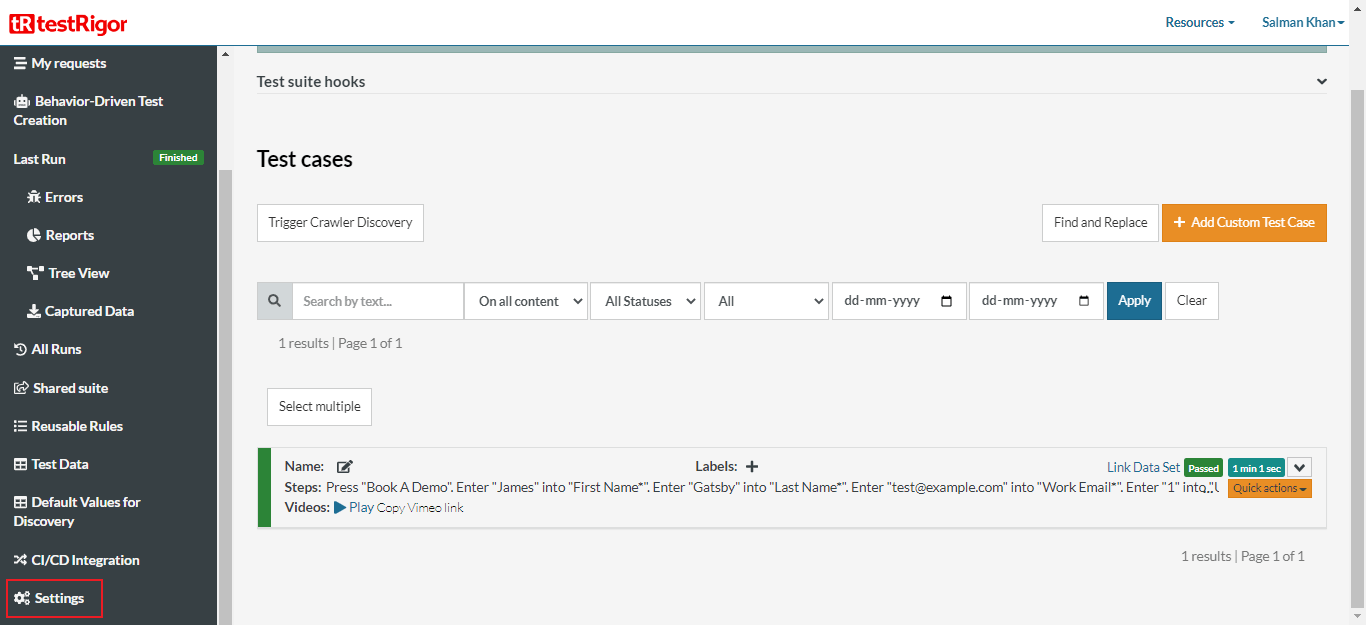Open CI/CD Integration settings
1366x625 pixels.
(x=85, y=560)
